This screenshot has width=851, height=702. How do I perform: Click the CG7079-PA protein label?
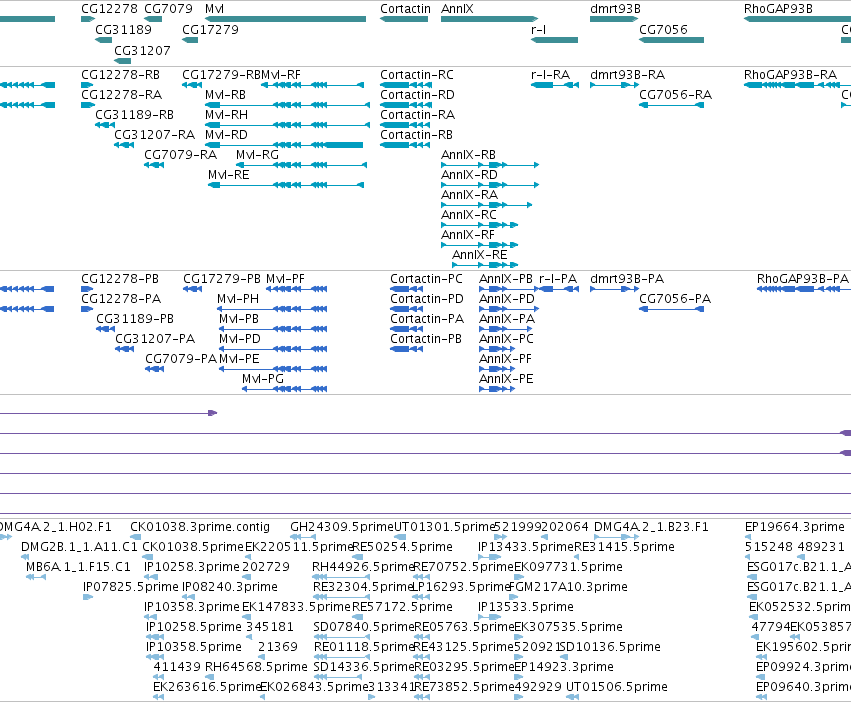point(181,358)
